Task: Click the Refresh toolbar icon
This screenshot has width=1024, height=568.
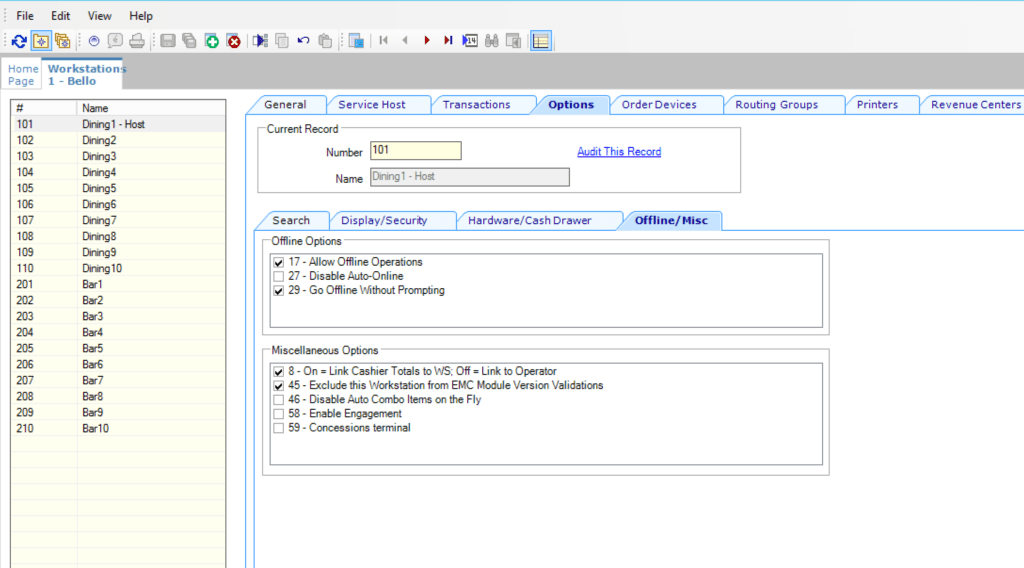Action: point(19,41)
